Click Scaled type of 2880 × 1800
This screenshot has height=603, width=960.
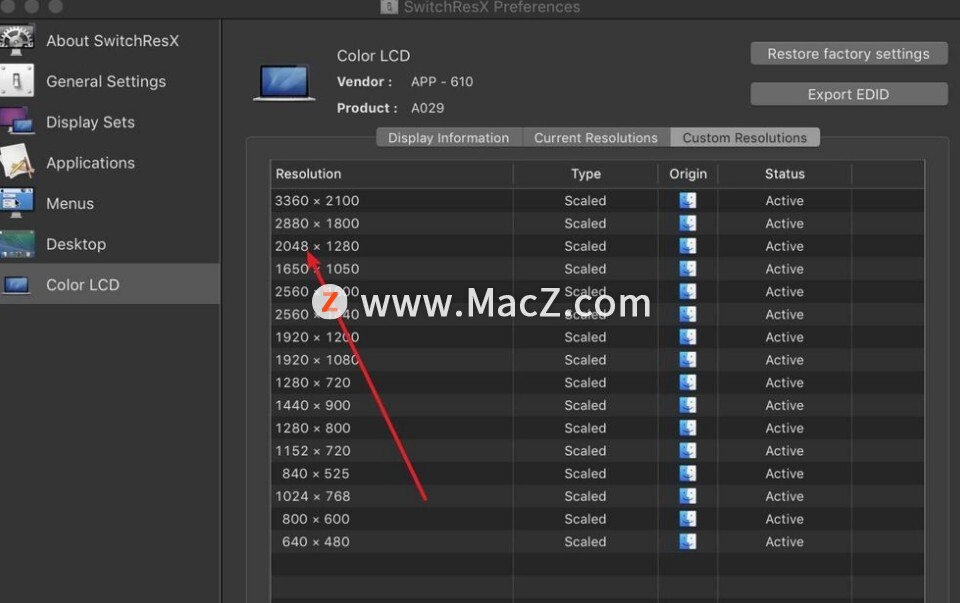585,223
